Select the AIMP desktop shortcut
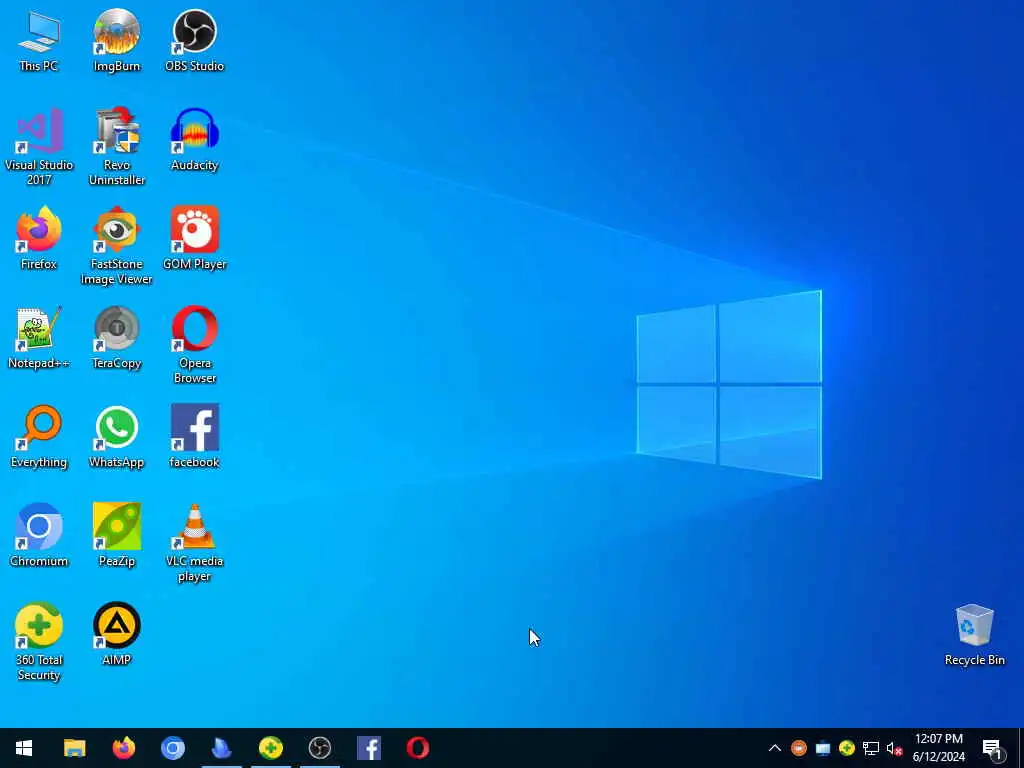The height and width of the screenshot is (768, 1024). click(x=116, y=634)
